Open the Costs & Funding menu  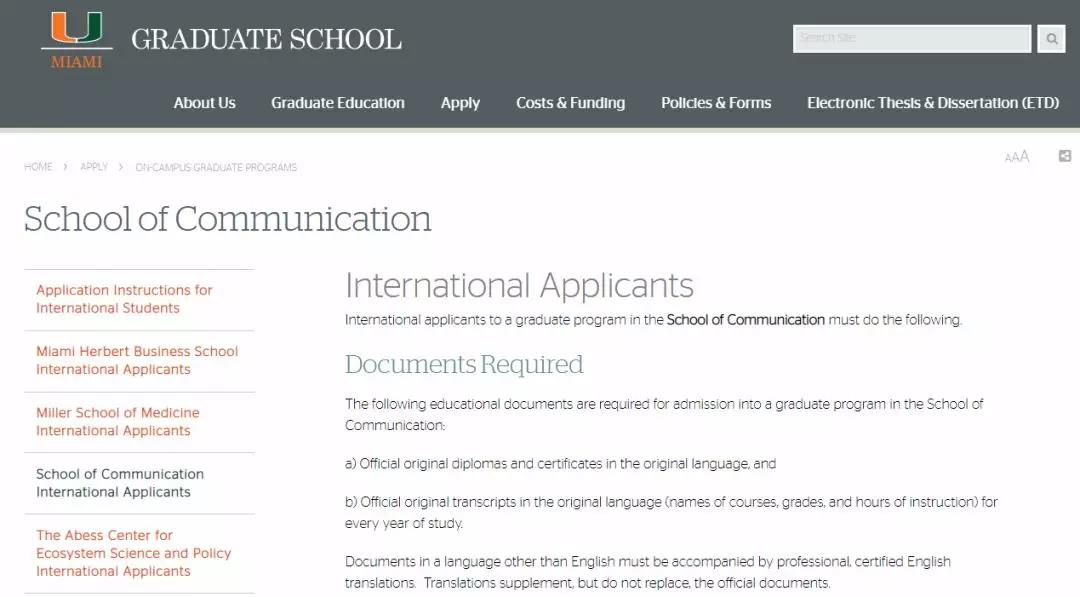[x=570, y=103]
